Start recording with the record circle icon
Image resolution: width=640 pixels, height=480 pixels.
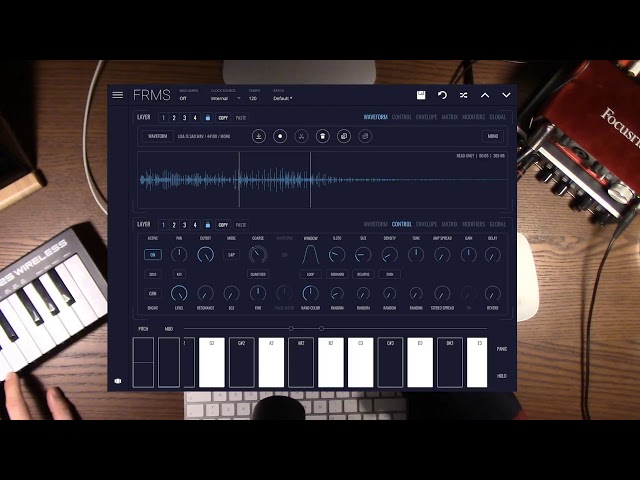click(x=280, y=136)
